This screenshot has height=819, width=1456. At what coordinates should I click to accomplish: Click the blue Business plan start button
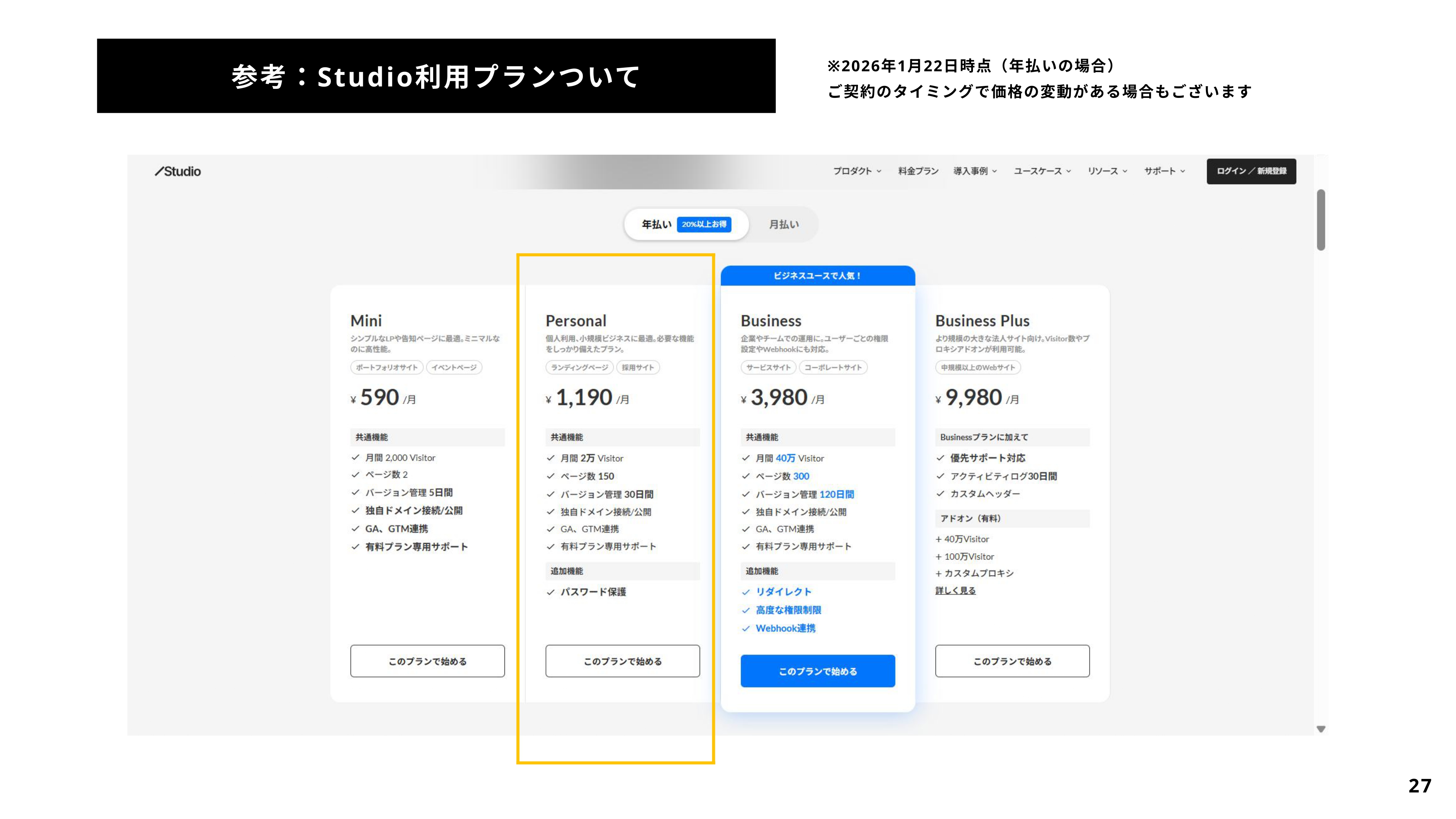click(x=817, y=671)
